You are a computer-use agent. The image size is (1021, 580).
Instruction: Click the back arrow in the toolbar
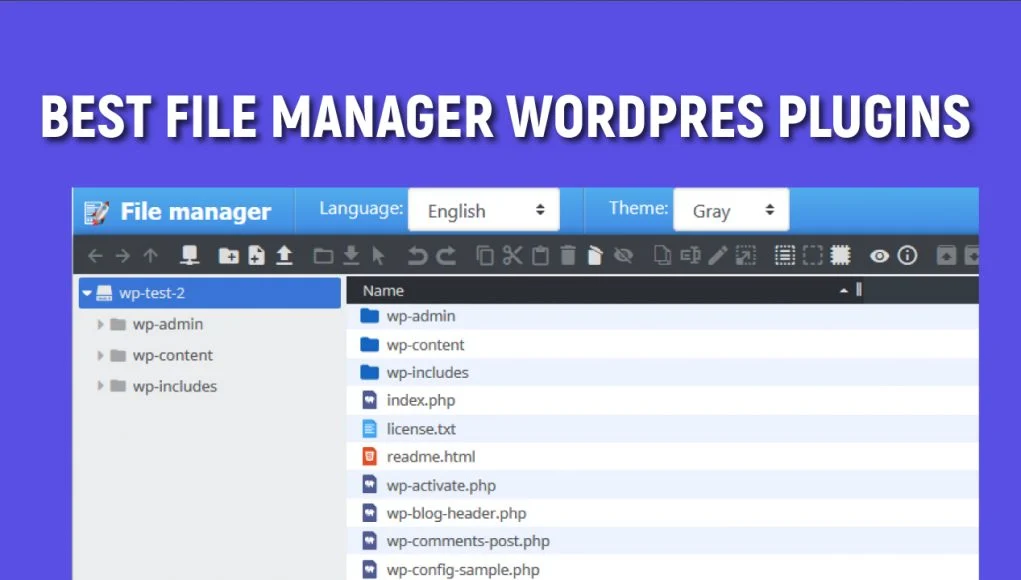click(x=95, y=256)
